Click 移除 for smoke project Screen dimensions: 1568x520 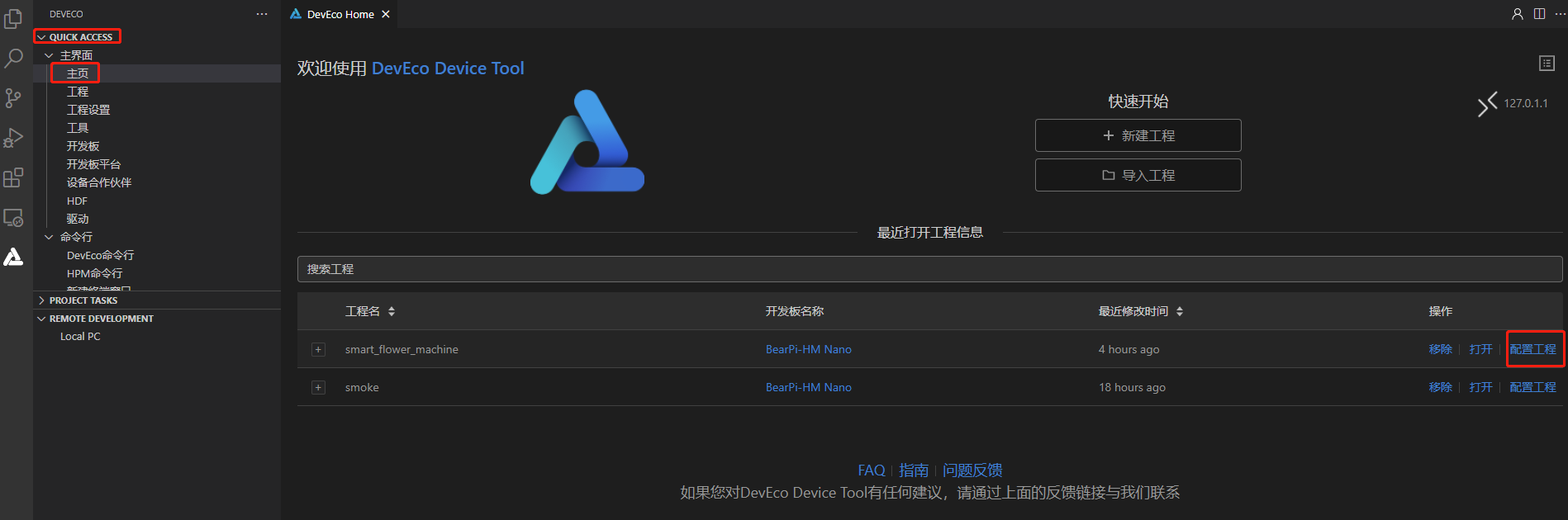[x=1440, y=387]
